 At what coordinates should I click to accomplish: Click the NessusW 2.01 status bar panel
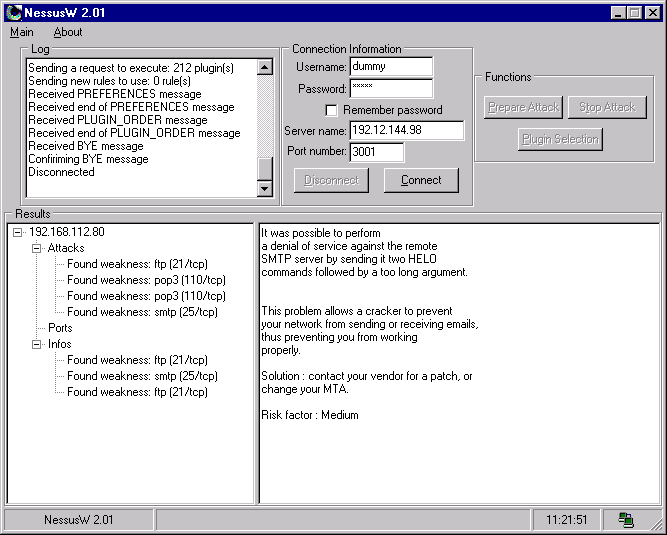pyautogui.click(x=79, y=520)
